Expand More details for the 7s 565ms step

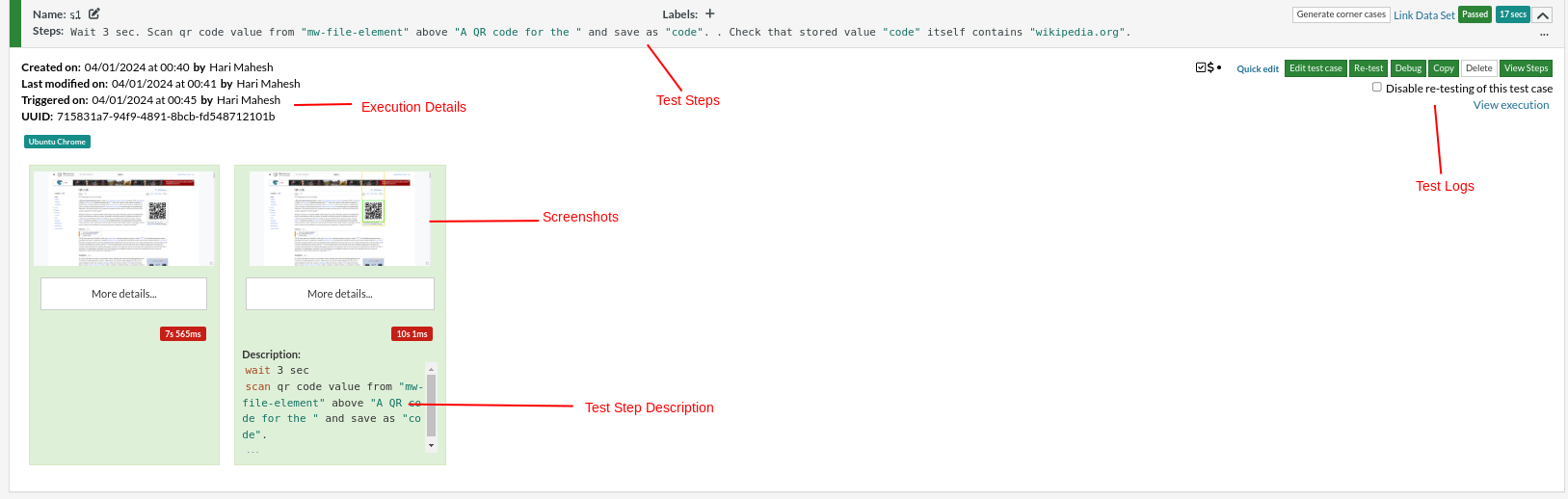click(124, 294)
